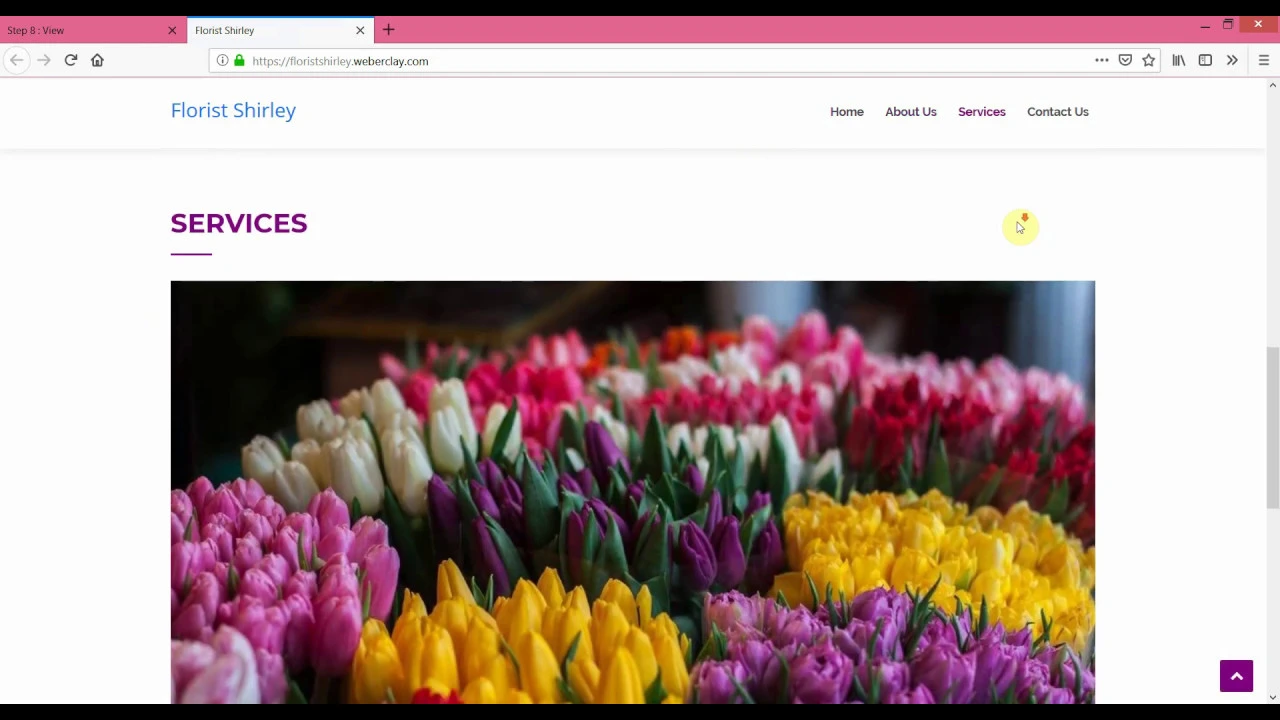The width and height of the screenshot is (1280, 720).
Task: Click the Florist Shirley site logo
Action: [233, 110]
